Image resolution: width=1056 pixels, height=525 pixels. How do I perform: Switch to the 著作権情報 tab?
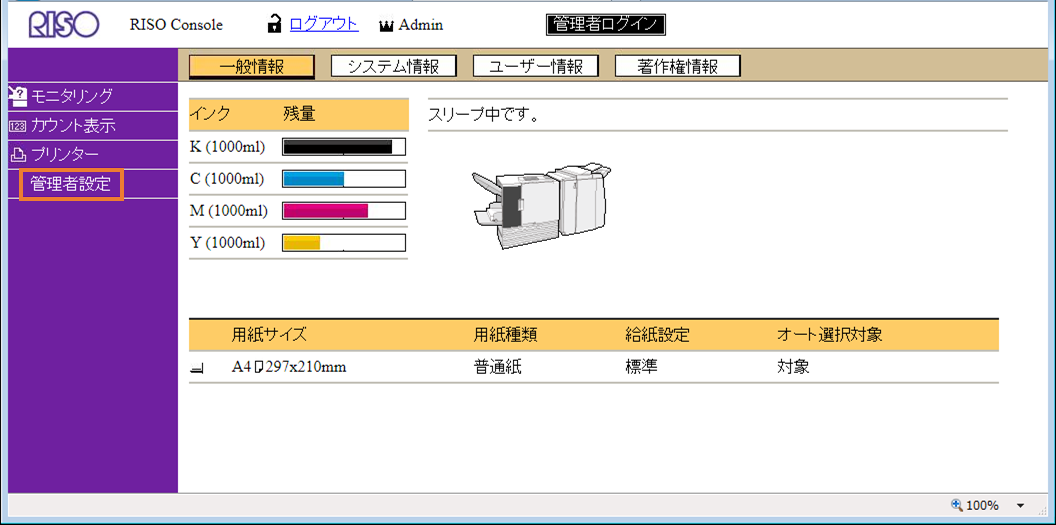pyautogui.click(x=678, y=66)
